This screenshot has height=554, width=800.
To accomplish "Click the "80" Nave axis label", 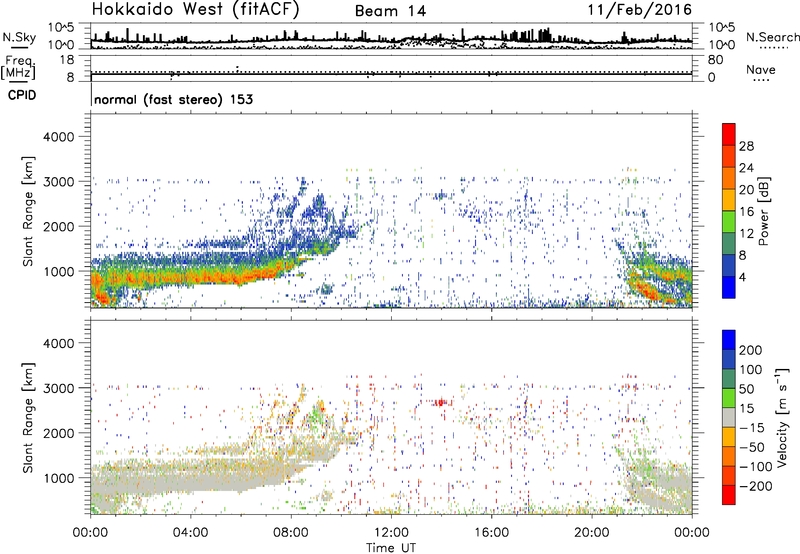I will click(x=715, y=60).
